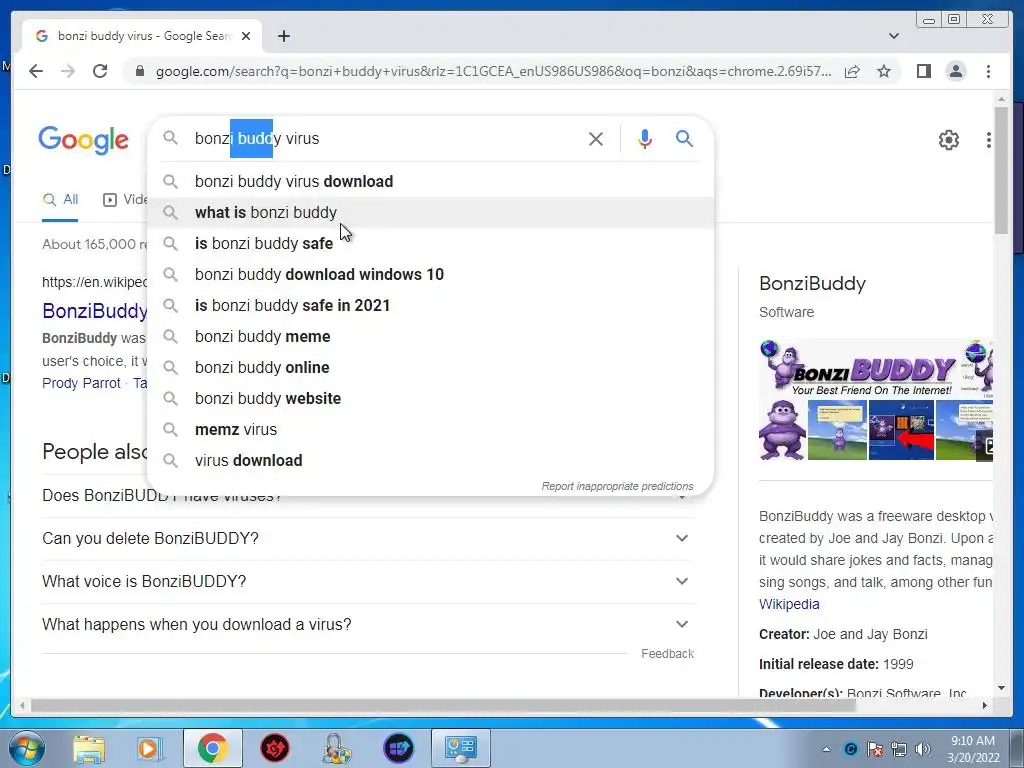The image size is (1024, 768).
Task: Expand 'Can you delete BonziBUDDY?' question
Action: click(x=368, y=538)
